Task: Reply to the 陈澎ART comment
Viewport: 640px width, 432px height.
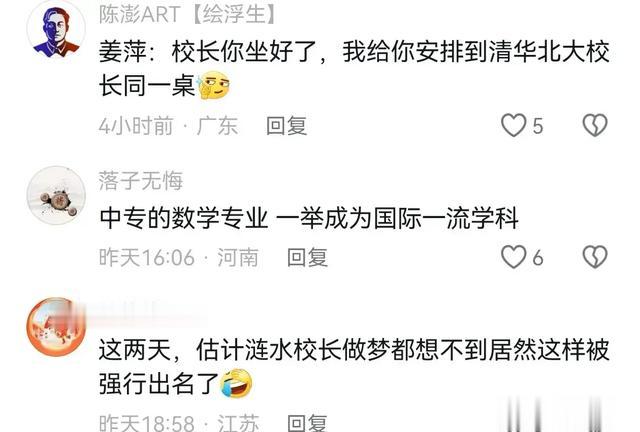Action: (x=286, y=126)
